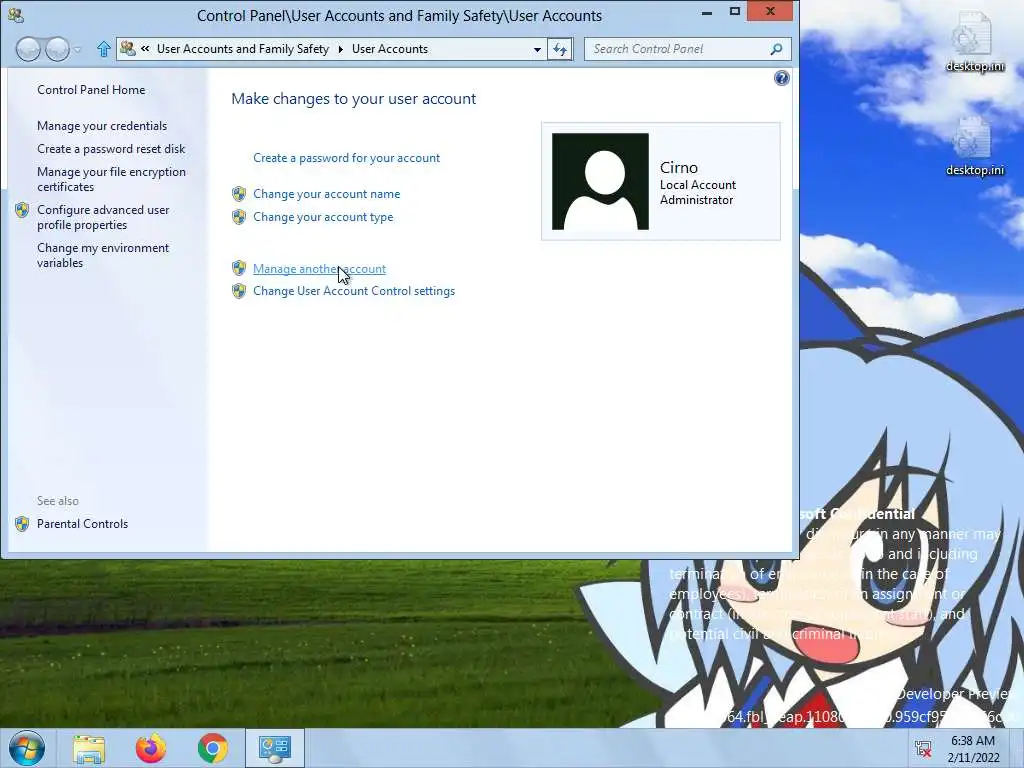Select Create a password for your account
The width and height of the screenshot is (1024, 768).
[346, 158]
